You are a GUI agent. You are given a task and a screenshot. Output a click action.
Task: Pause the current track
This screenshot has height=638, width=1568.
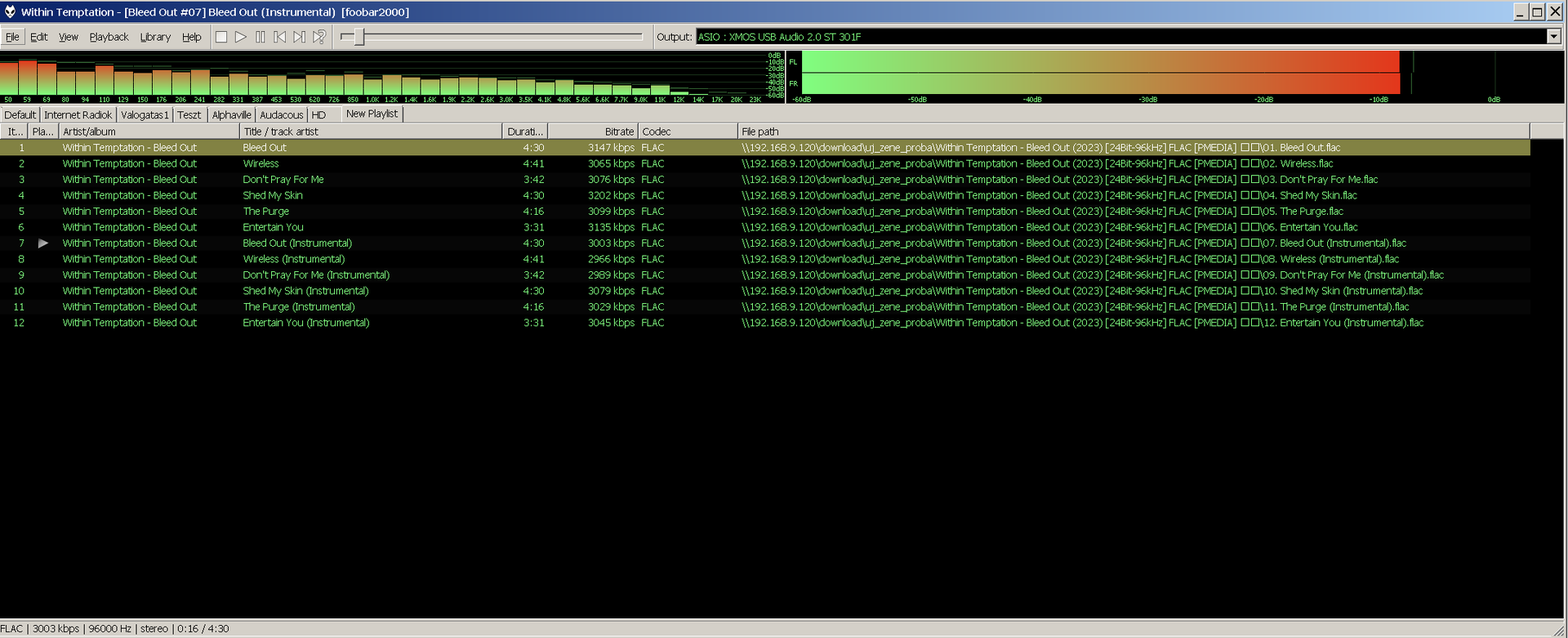[x=260, y=37]
